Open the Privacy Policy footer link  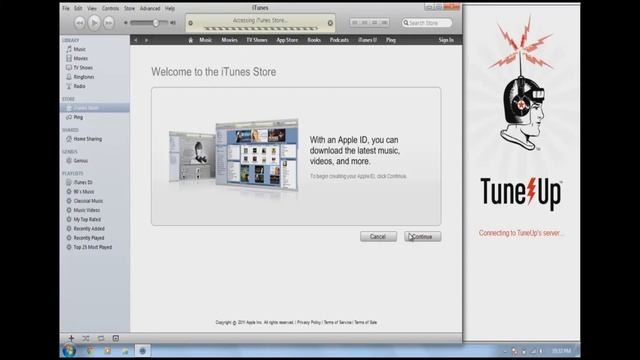point(309,322)
